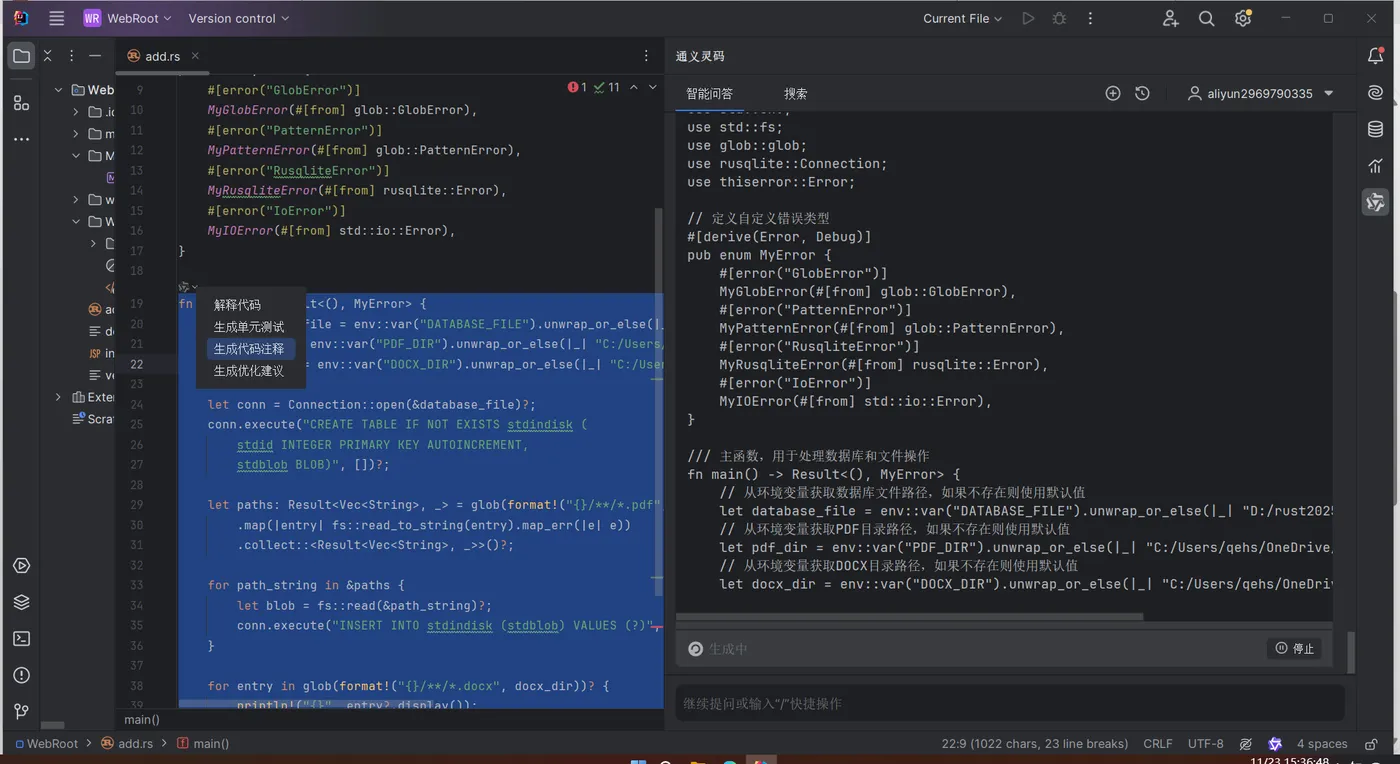
Task: Choose 生成单元测试 from the popup menu
Action: tap(251, 327)
